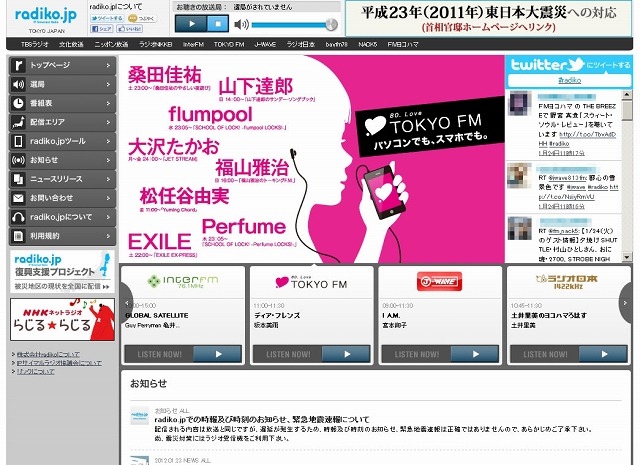Screen dimensions: 640x465
Task: Click the Twitter tweet header button
Action: click(570, 65)
